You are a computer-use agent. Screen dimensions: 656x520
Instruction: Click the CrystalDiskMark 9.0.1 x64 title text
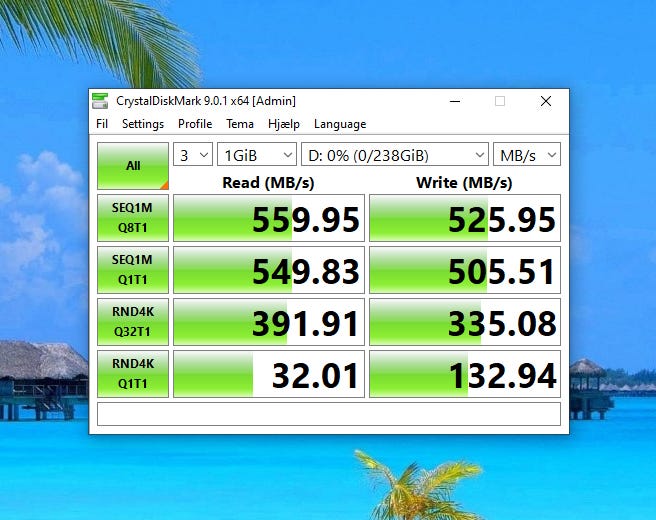[x=206, y=101]
